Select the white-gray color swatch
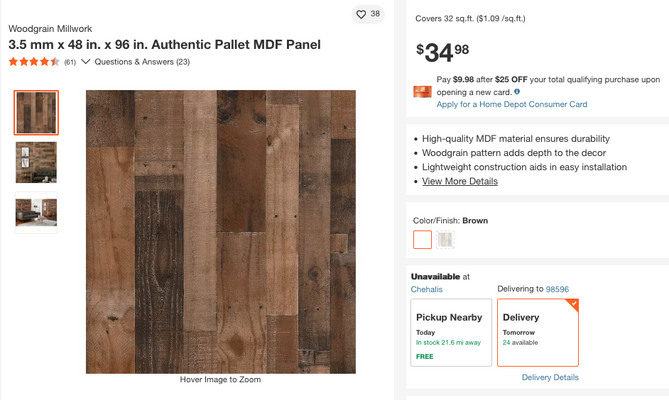 tap(445, 239)
